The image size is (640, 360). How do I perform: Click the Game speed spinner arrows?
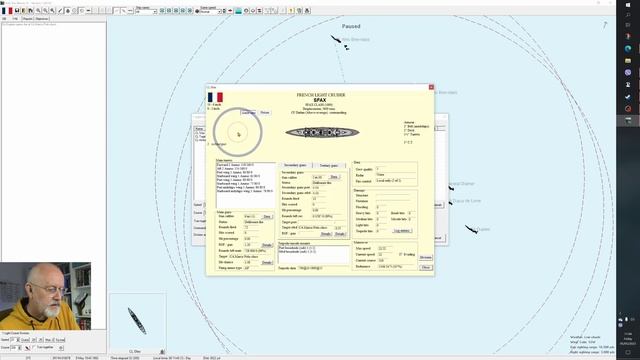[224, 11]
